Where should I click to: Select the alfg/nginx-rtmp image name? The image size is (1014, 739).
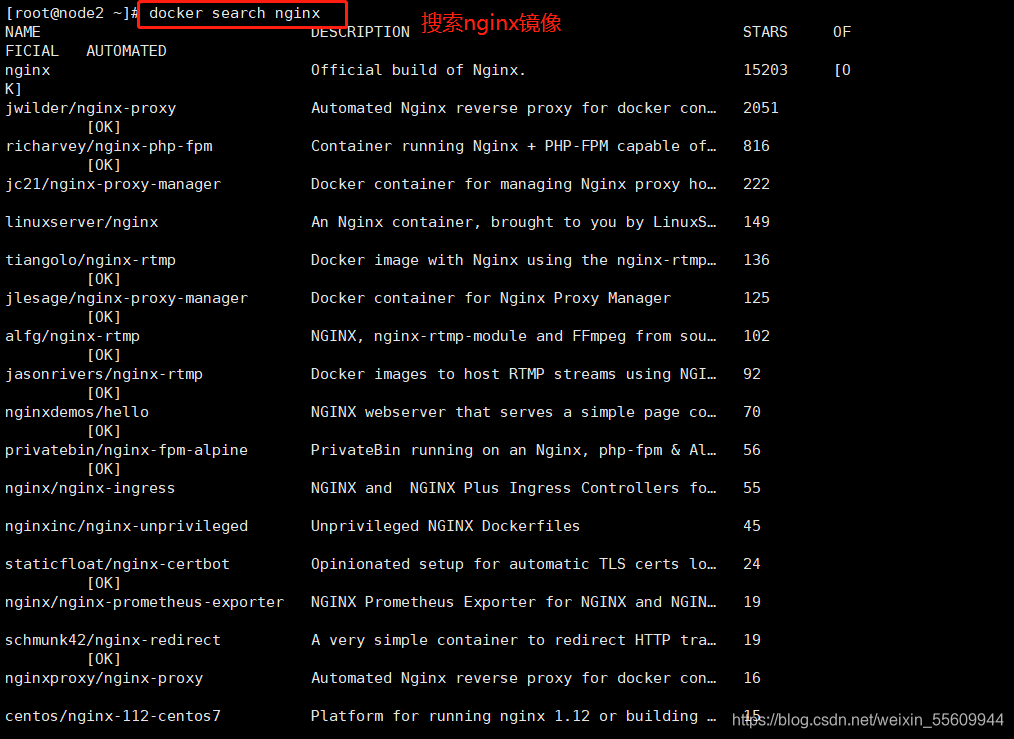(x=72, y=336)
